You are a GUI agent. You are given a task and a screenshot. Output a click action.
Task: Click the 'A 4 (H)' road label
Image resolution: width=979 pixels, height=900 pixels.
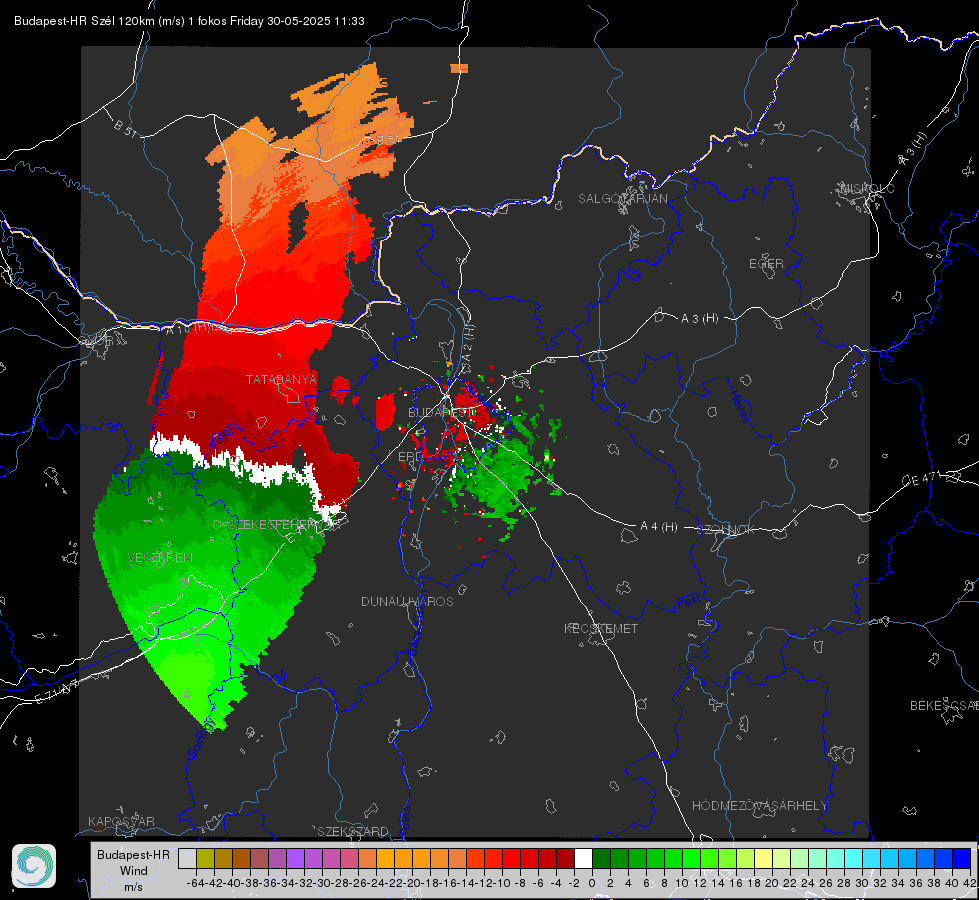point(659,527)
